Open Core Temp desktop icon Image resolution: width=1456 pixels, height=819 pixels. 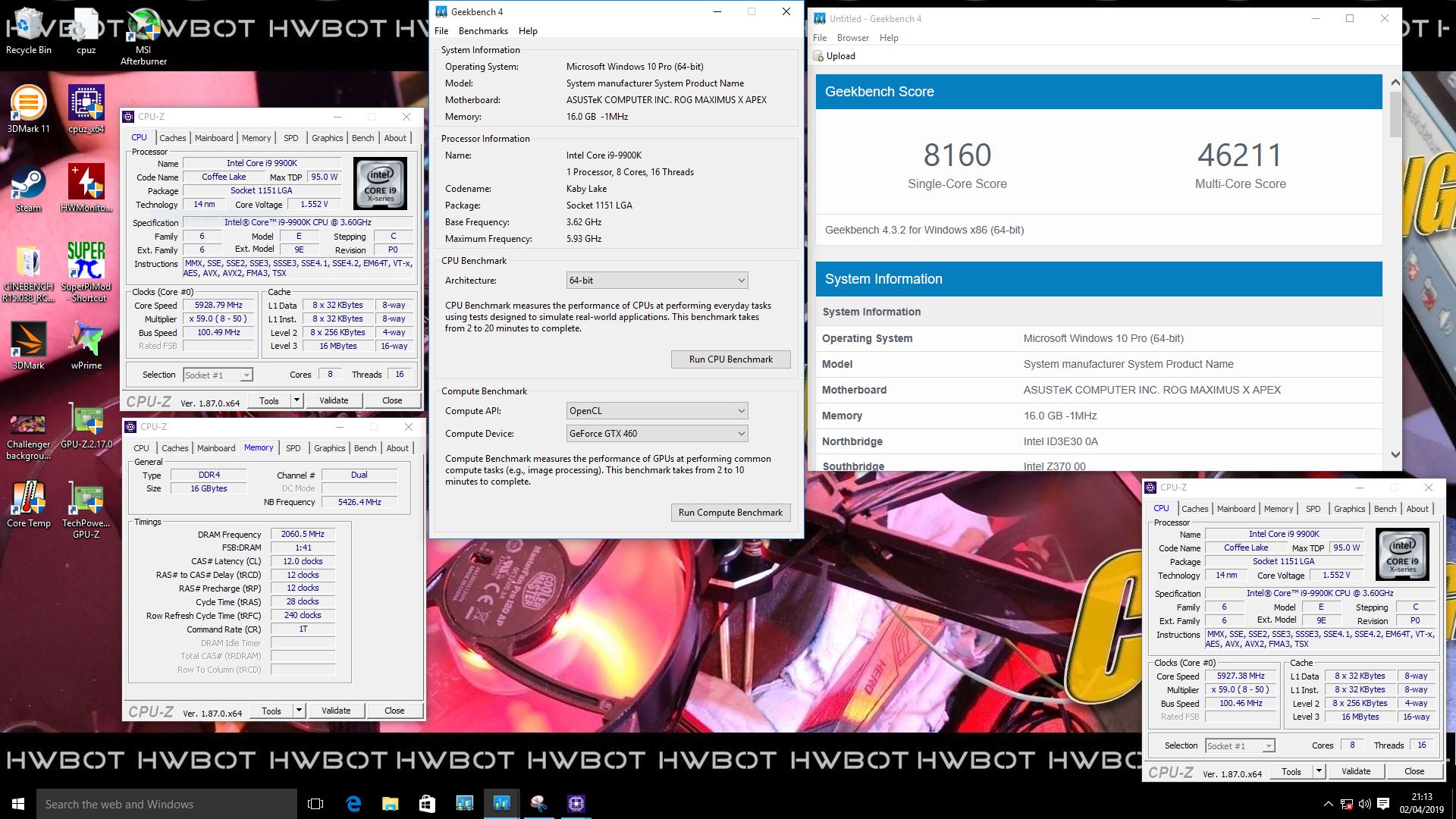tap(28, 504)
